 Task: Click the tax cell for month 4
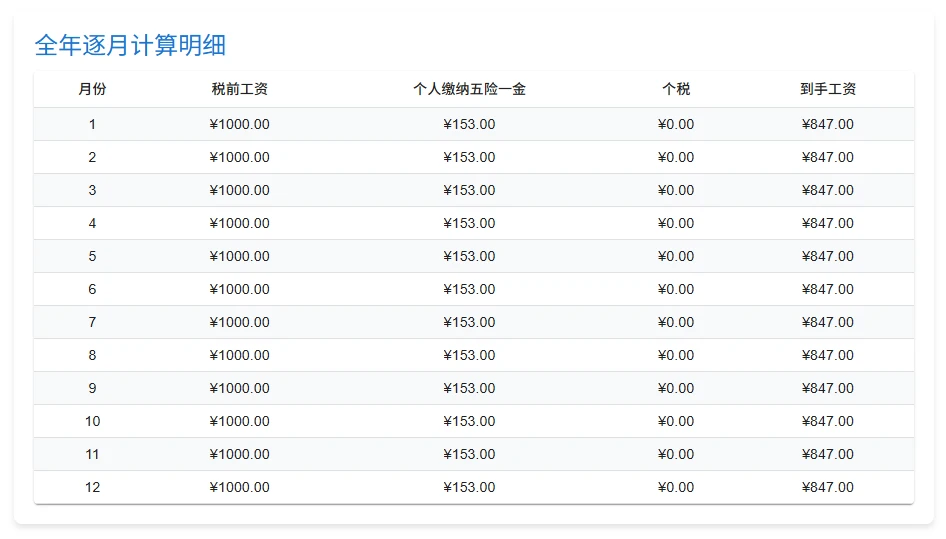[x=676, y=223]
